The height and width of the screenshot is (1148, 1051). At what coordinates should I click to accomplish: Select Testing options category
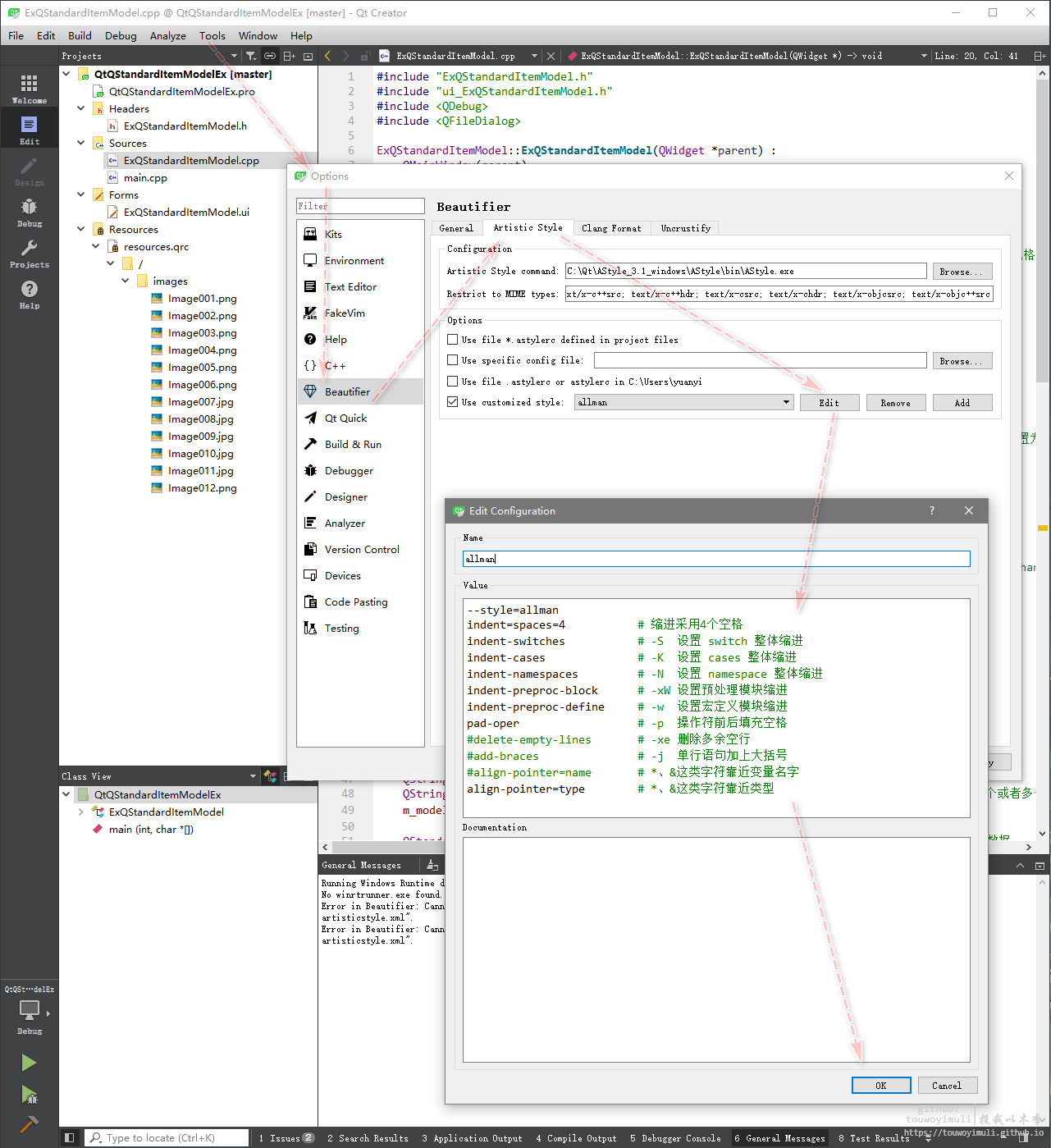tap(360, 628)
